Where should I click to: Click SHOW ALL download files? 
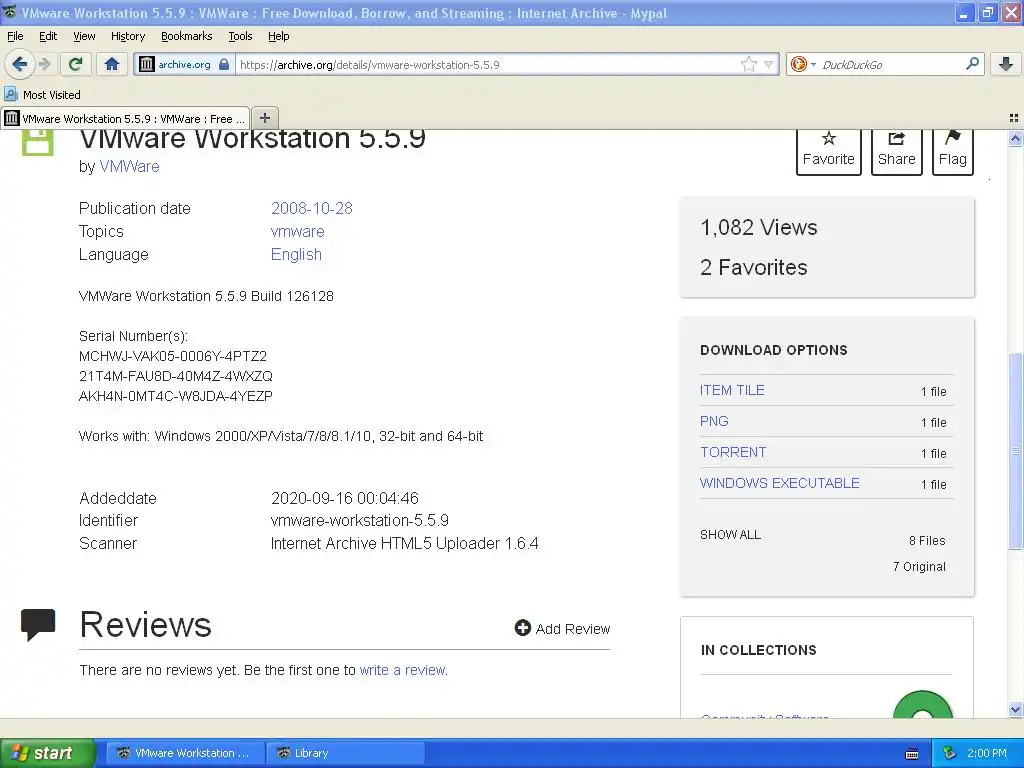point(730,534)
